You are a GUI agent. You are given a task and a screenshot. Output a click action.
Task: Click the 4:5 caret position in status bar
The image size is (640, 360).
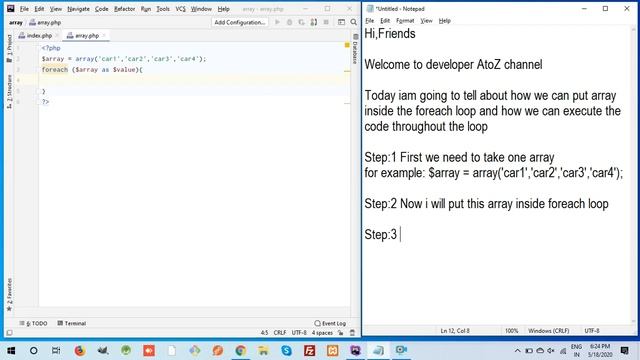(x=264, y=333)
